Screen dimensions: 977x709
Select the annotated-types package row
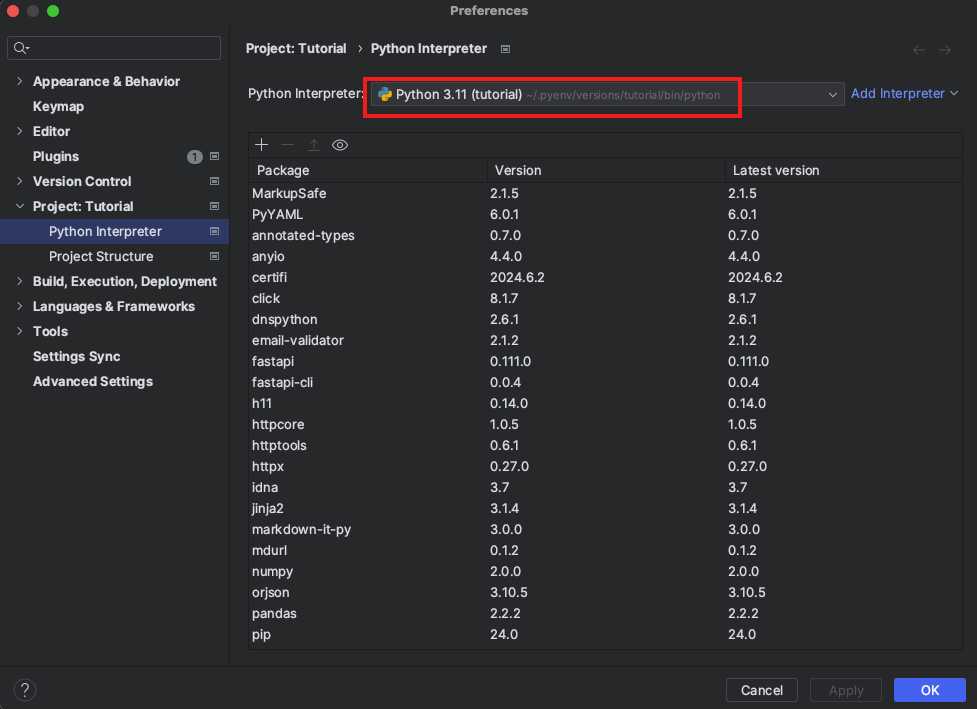606,236
